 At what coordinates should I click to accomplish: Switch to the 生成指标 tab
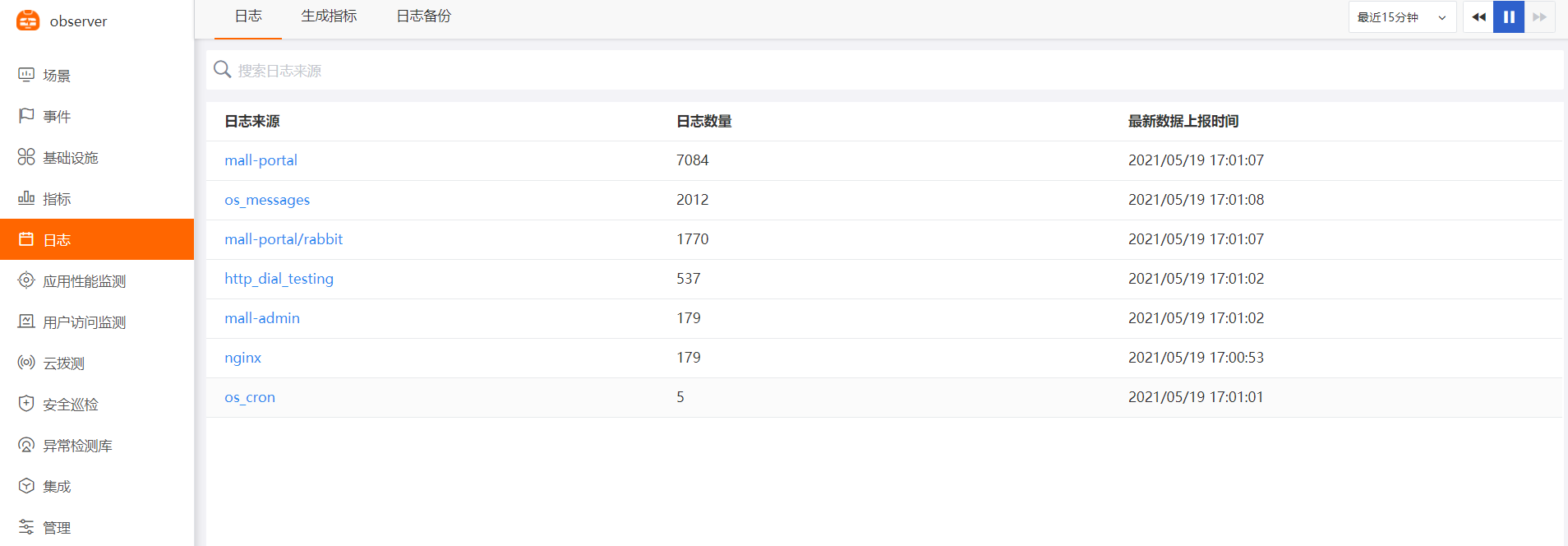(x=329, y=16)
